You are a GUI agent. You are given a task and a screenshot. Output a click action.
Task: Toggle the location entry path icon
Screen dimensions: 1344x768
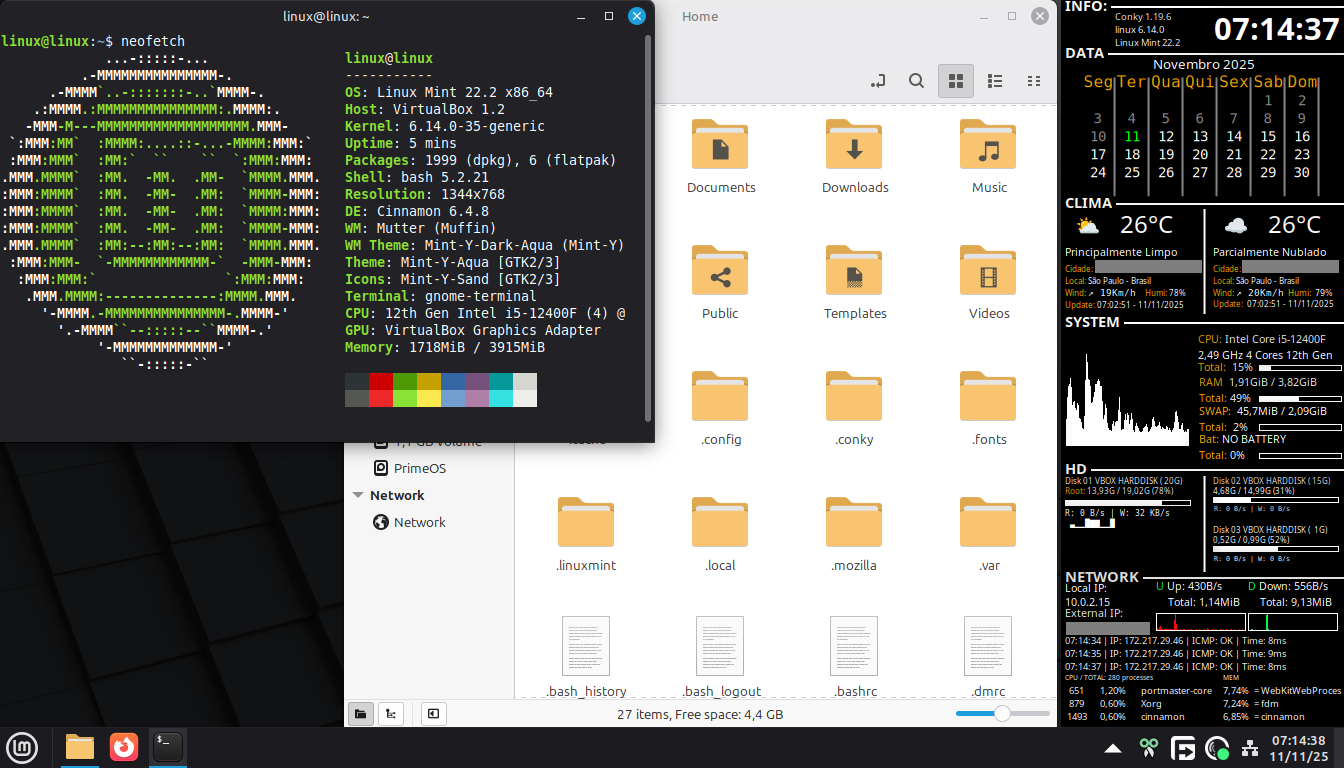(x=878, y=81)
